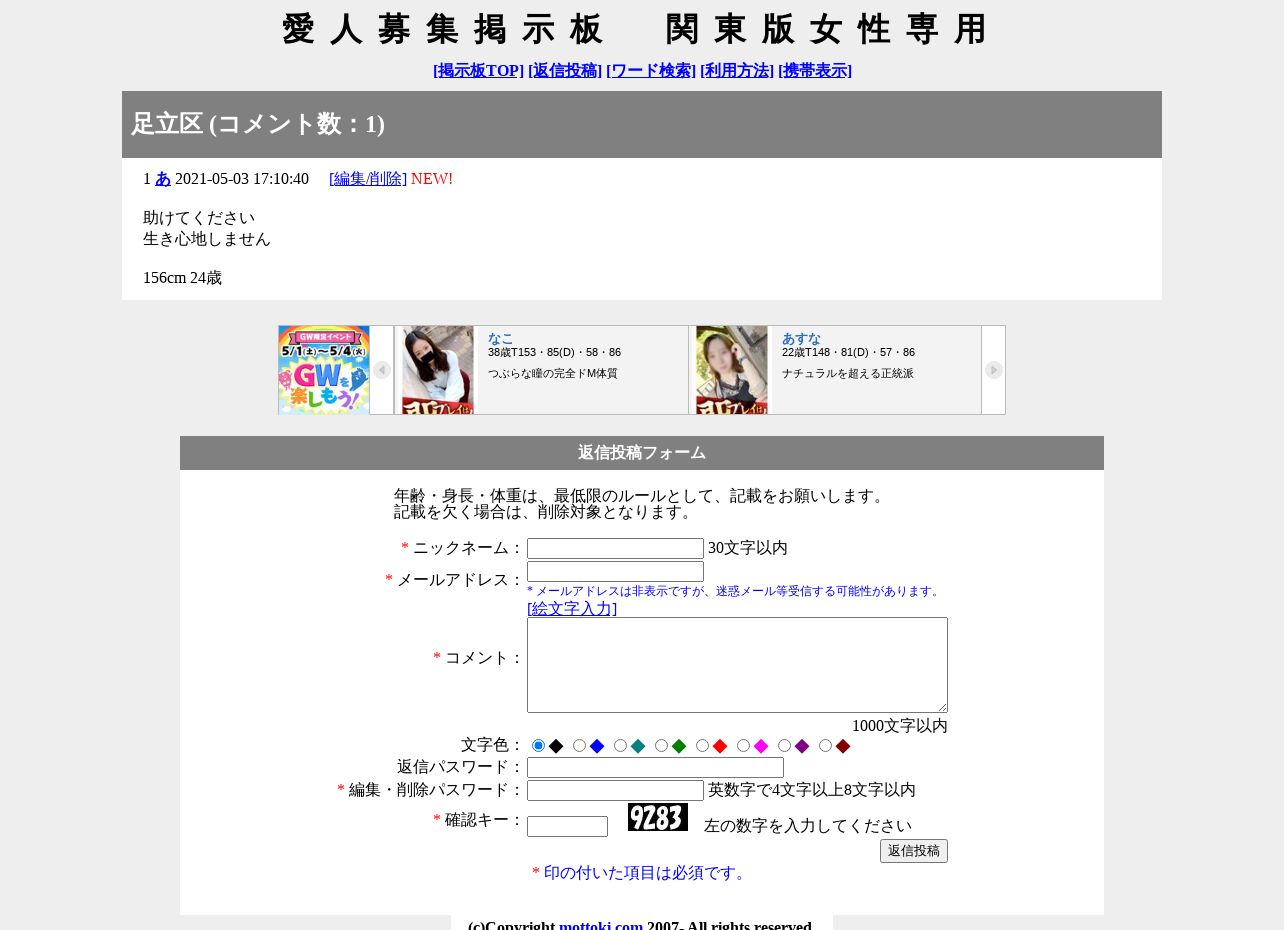Select dark red text color radio

coord(826,746)
